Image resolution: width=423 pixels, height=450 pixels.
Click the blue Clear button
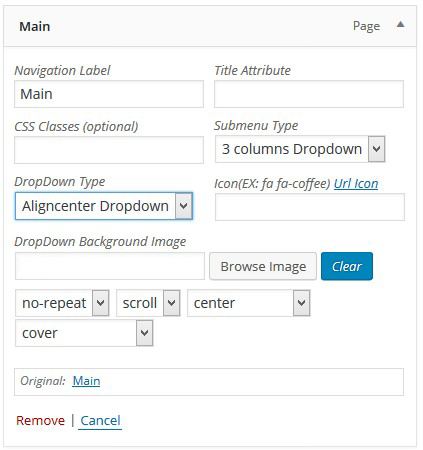click(x=347, y=266)
